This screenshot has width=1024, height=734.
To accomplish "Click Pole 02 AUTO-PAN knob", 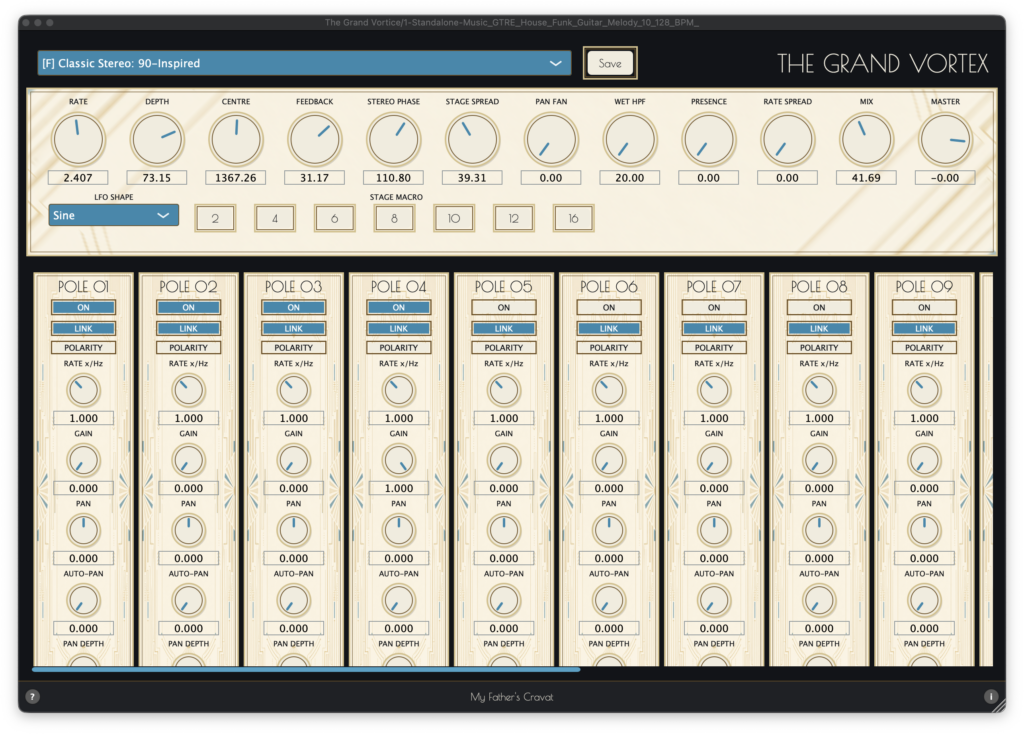I will pos(189,600).
